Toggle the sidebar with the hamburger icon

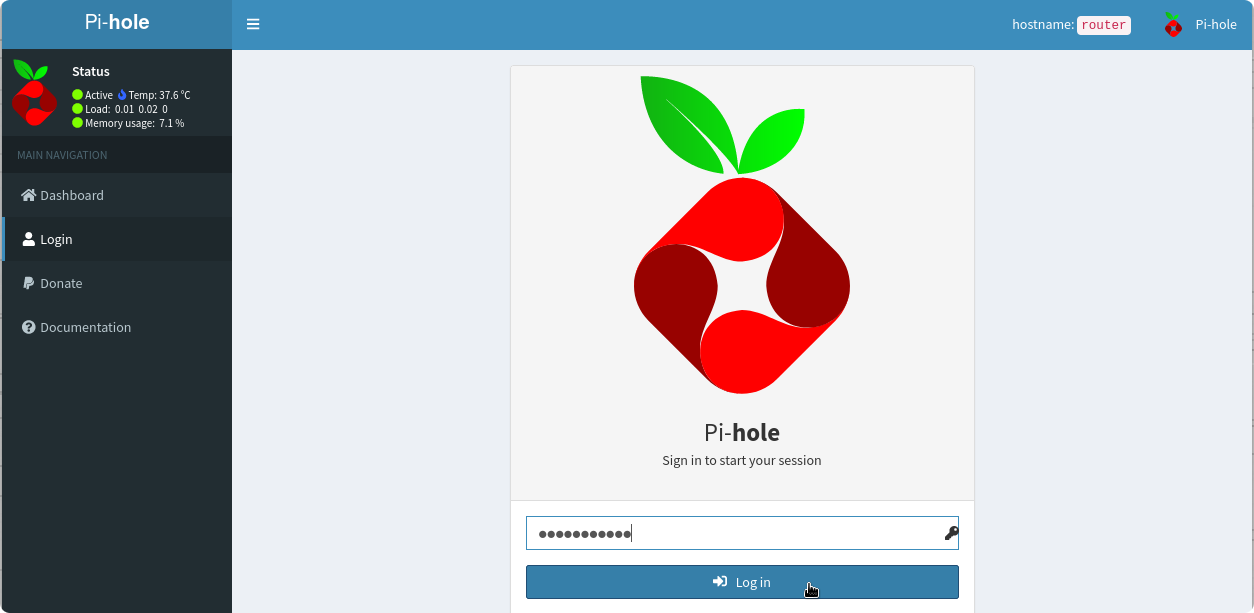point(253,24)
